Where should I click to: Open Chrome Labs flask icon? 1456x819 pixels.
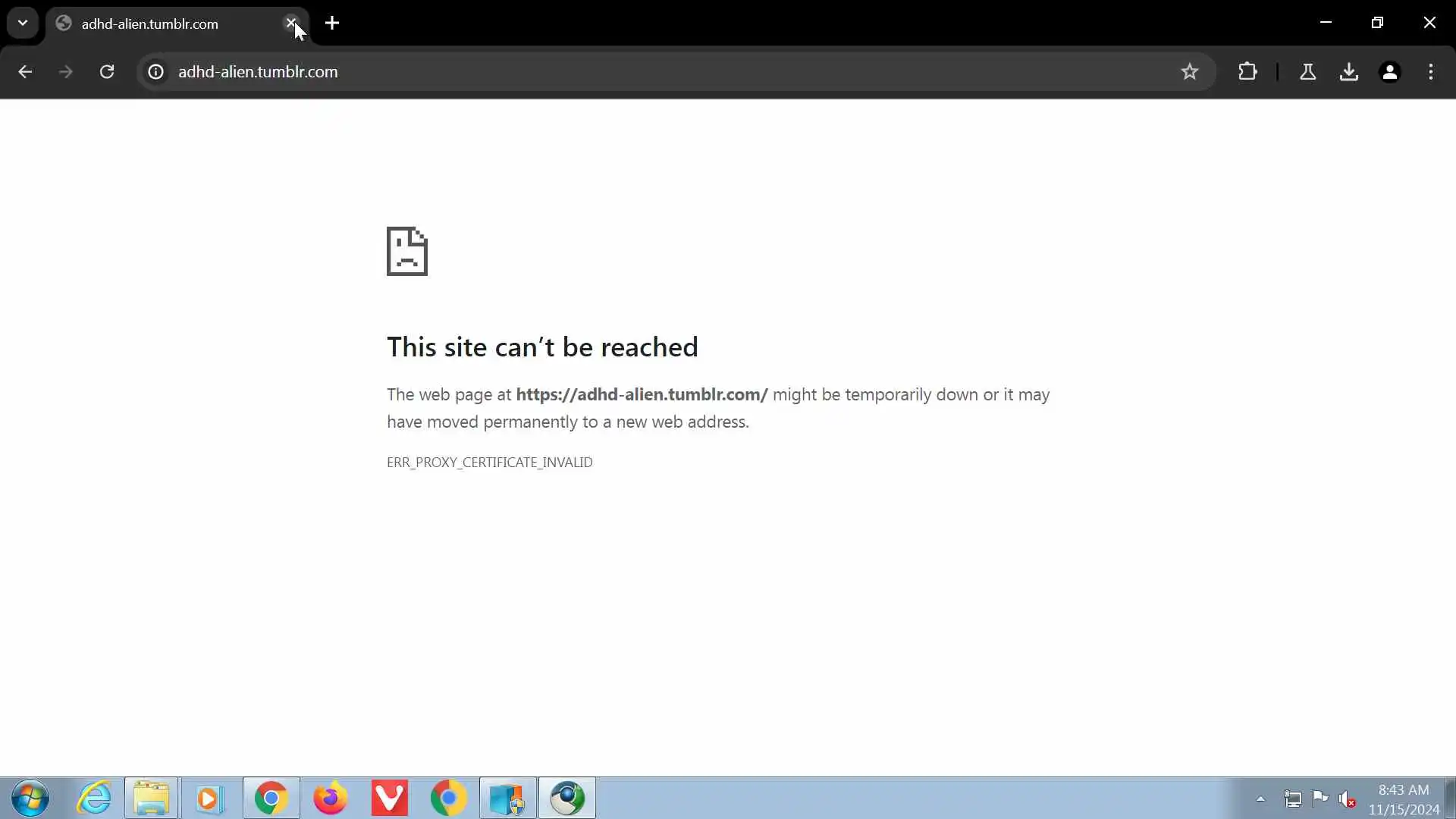1307,72
